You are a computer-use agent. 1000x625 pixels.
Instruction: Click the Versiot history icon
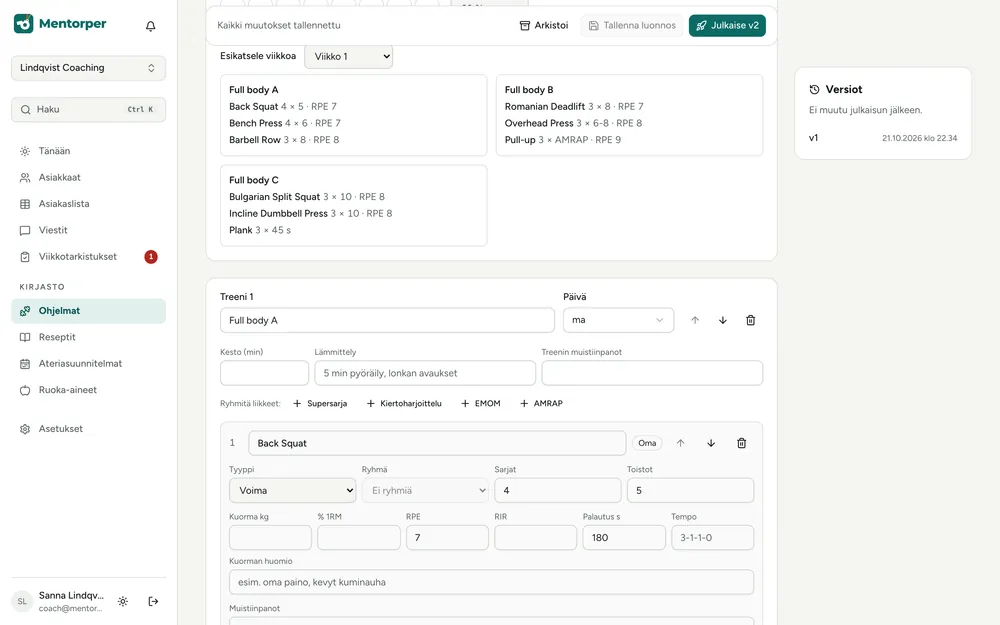coord(814,90)
